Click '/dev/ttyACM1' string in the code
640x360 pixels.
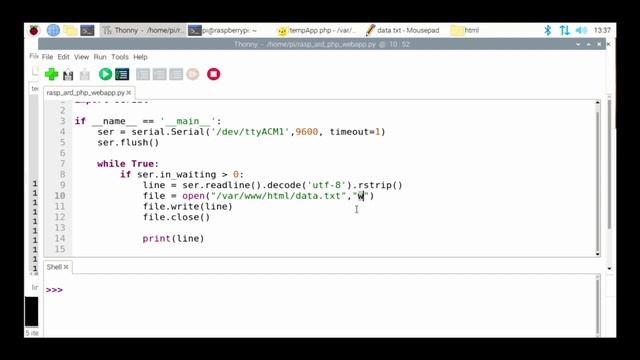(x=250, y=132)
